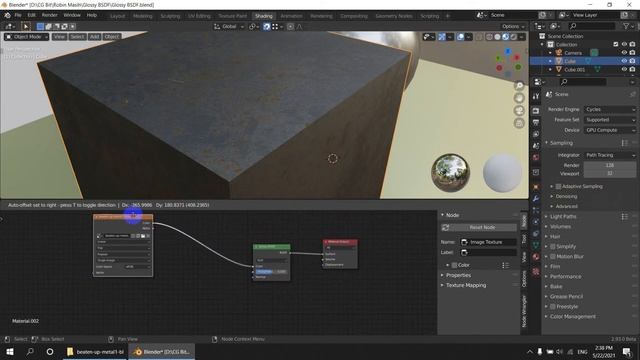Screen dimensions: 640x360
Task: Switch to the Animation workspace tab
Action: point(291,16)
